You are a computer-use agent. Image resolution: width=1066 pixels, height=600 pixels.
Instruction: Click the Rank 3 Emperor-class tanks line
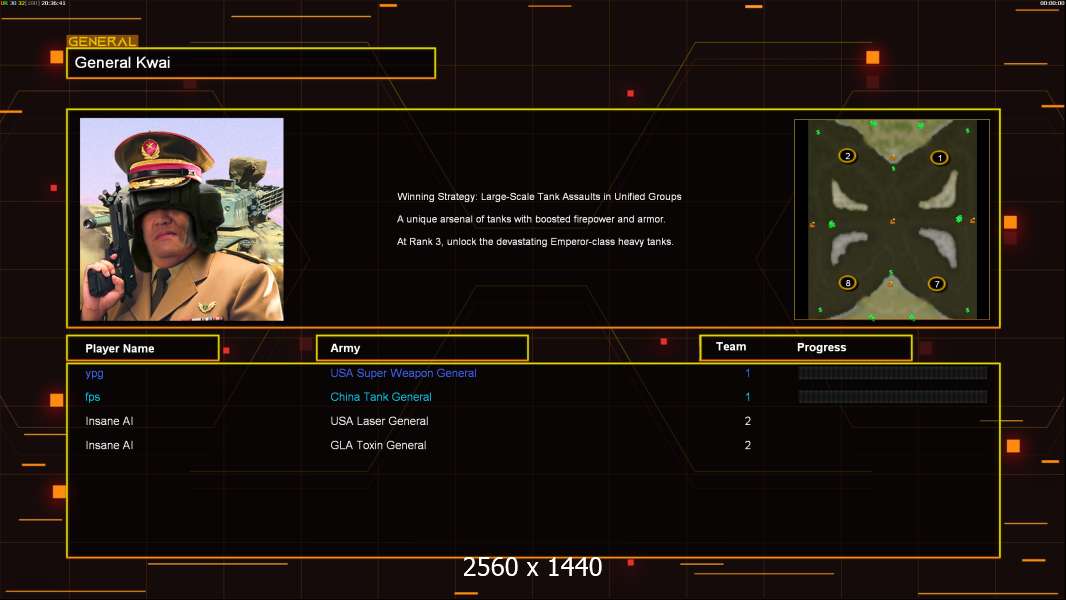(535, 241)
